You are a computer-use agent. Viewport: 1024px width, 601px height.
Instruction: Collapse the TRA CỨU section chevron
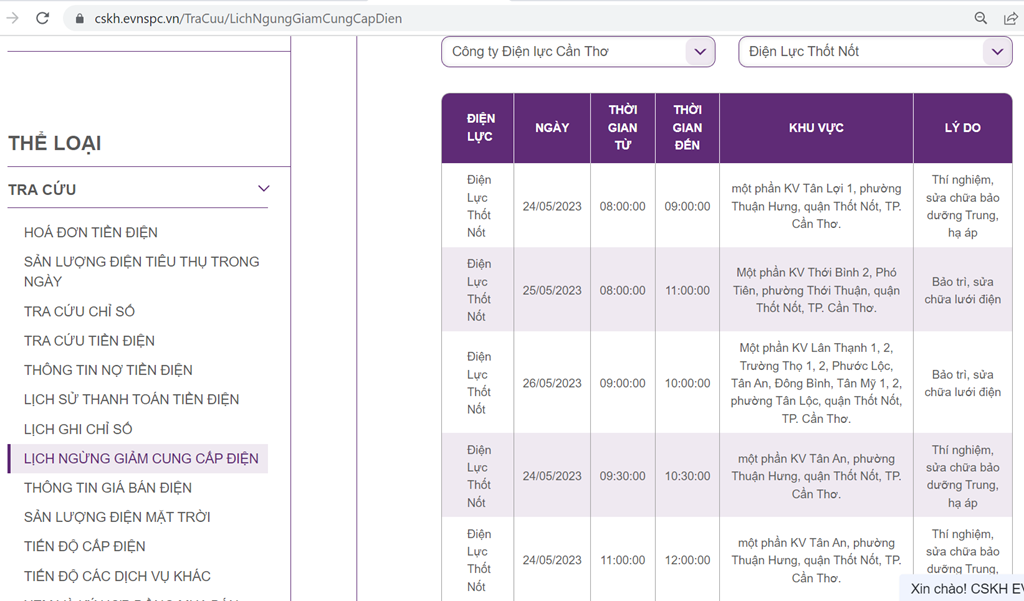coord(263,189)
